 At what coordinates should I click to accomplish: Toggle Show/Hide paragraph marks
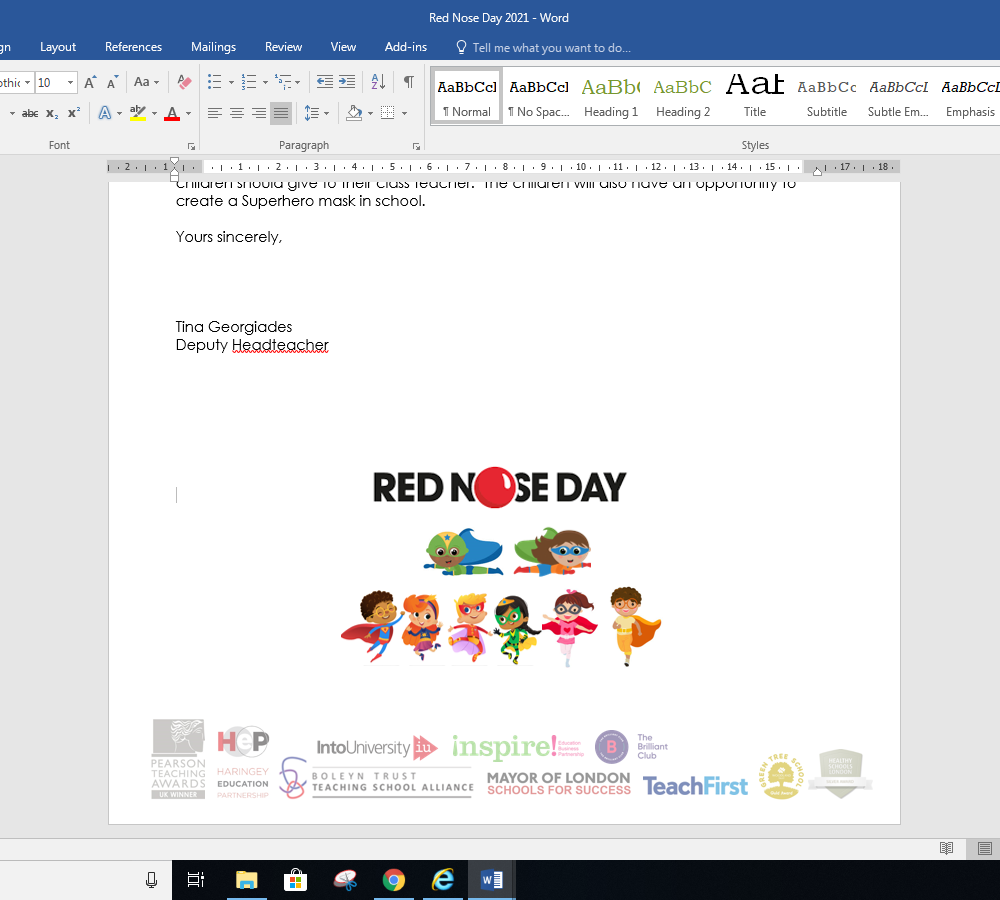(408, 82)
